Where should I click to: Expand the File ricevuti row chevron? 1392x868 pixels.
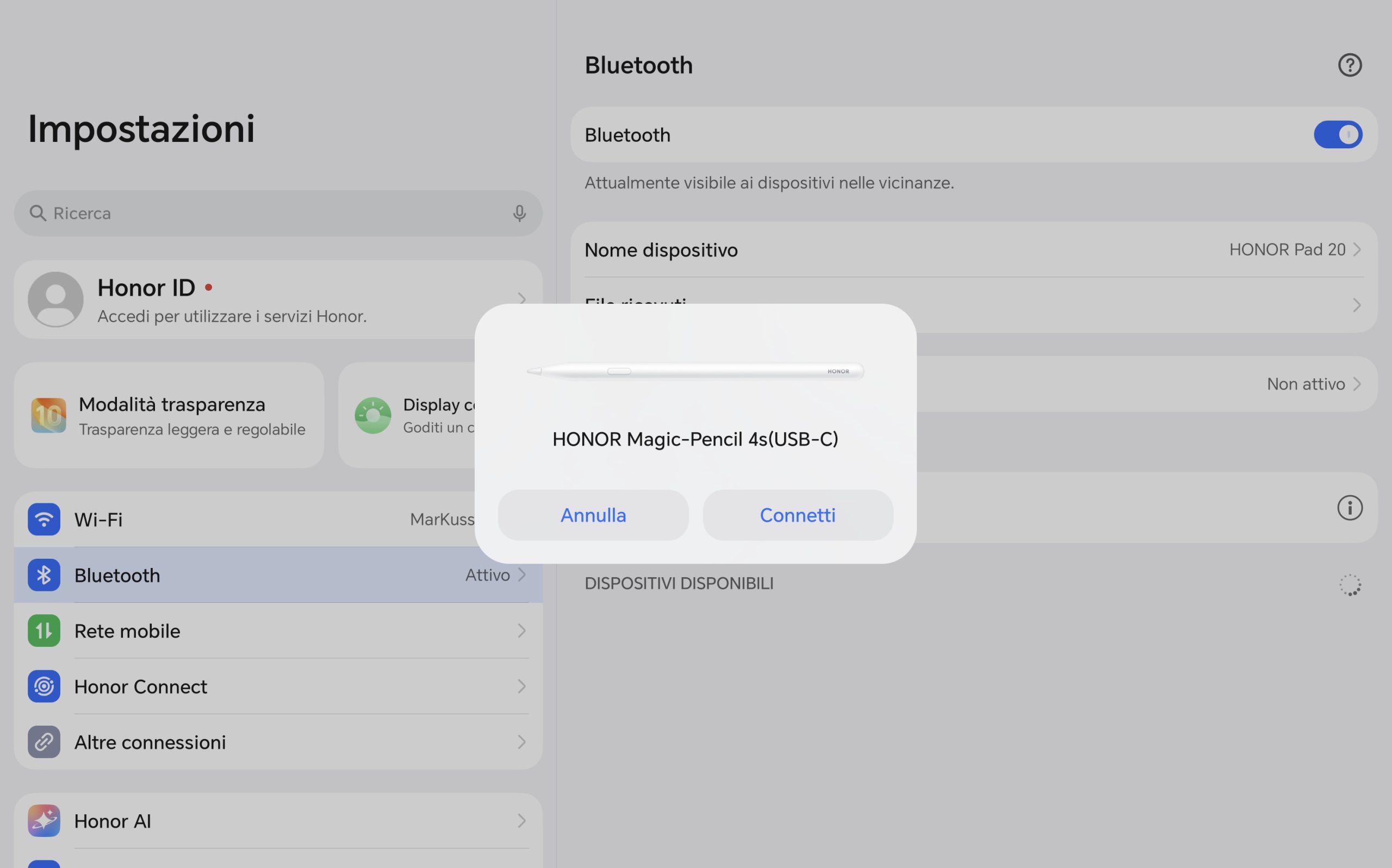point(1357,305)
